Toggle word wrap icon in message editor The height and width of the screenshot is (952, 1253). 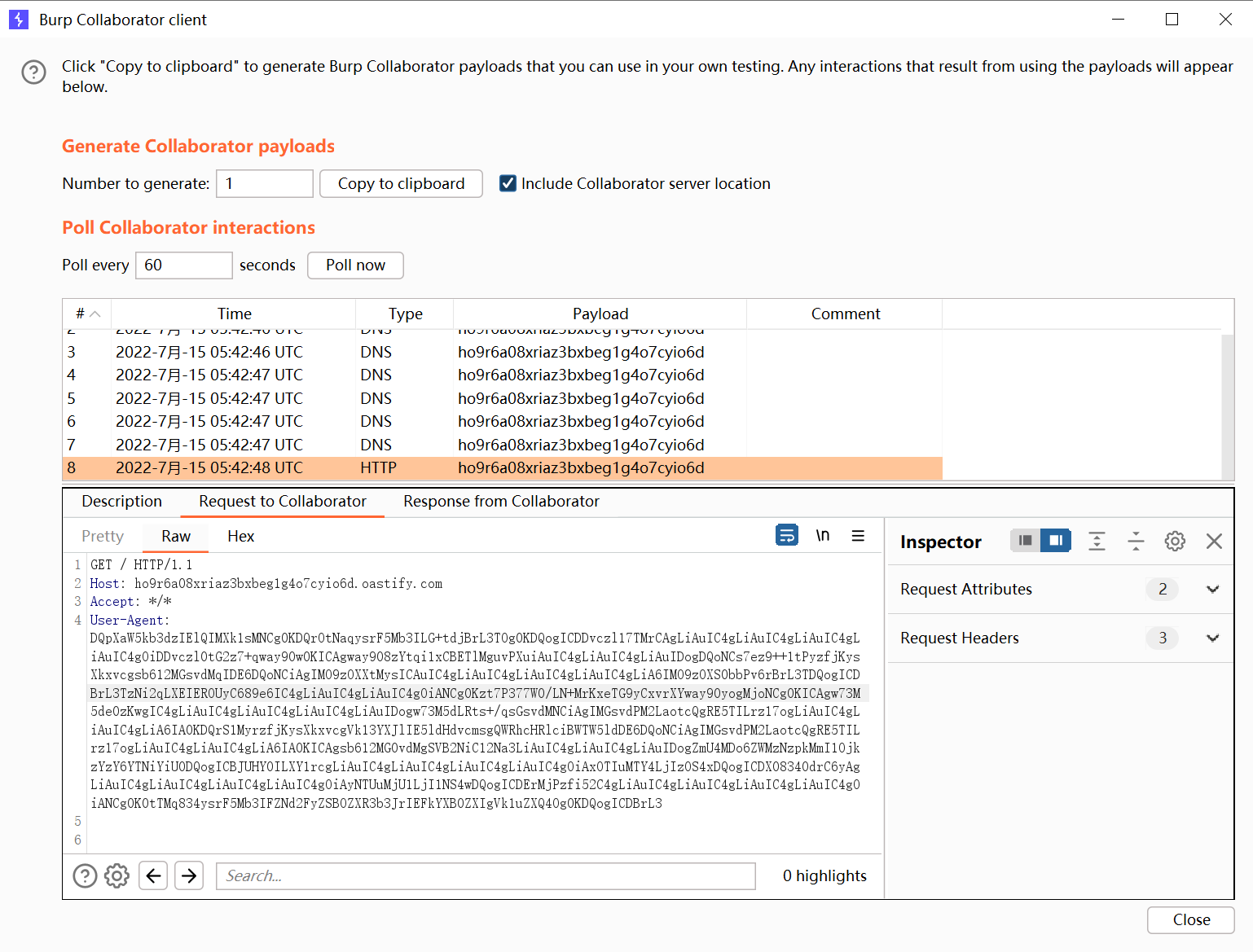(787, 535)
